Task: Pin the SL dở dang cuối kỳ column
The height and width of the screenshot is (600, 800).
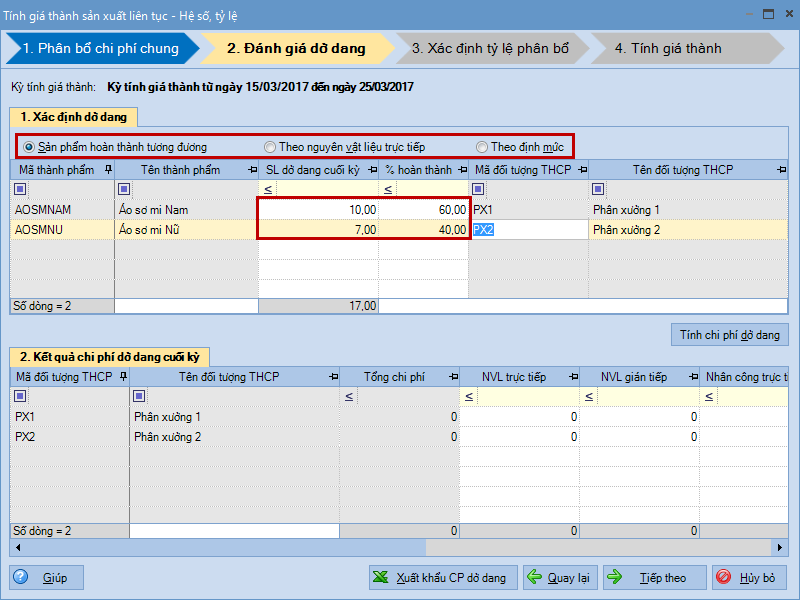Action: point(371,170)
